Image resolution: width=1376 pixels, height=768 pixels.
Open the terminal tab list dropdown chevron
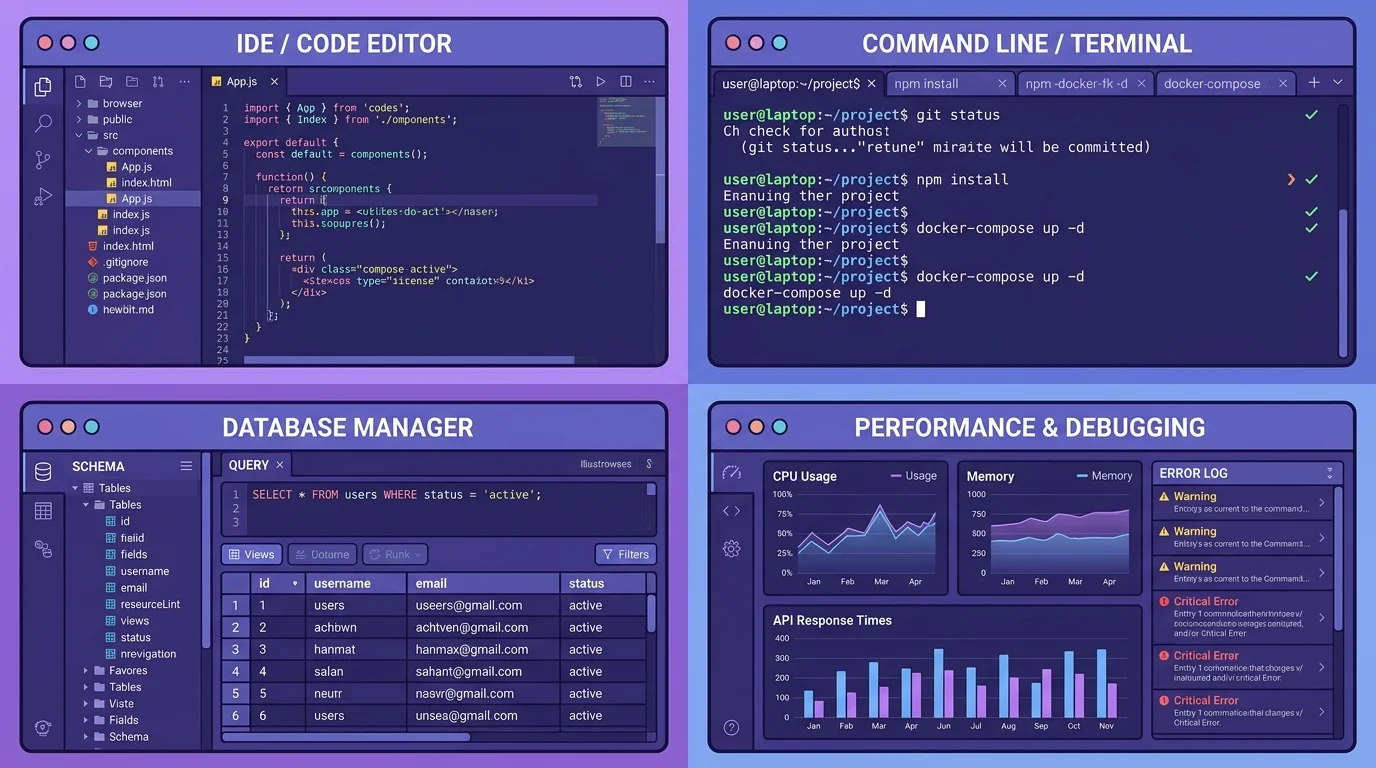coord(1337,83)
